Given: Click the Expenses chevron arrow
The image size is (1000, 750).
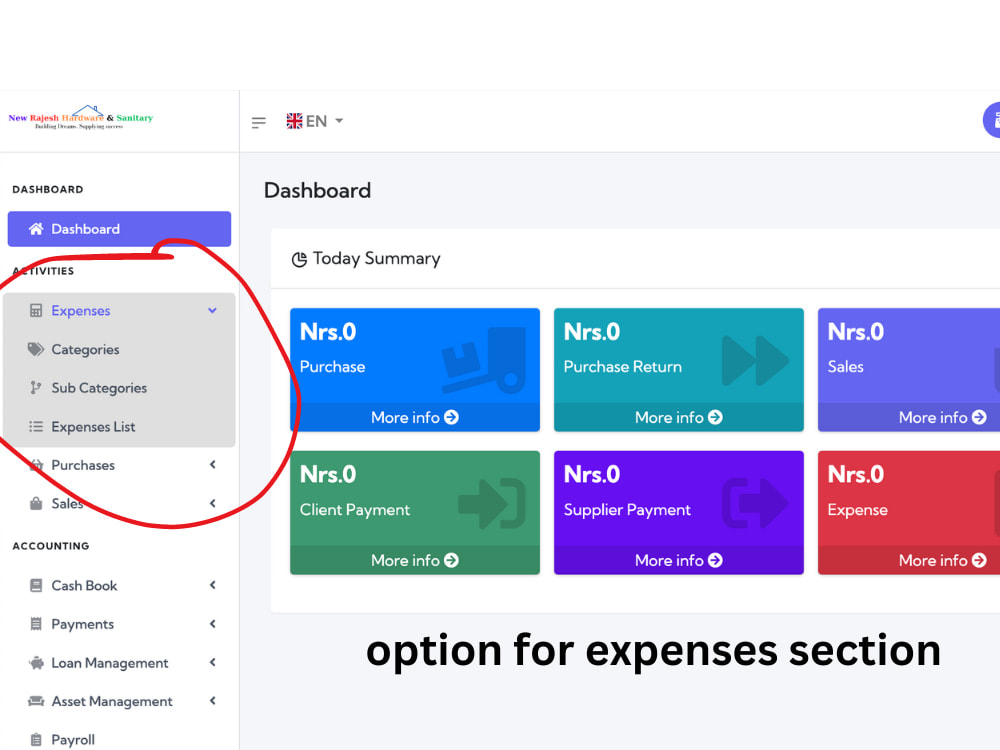Looking at the screenshot, I should (x=212, y=311).
